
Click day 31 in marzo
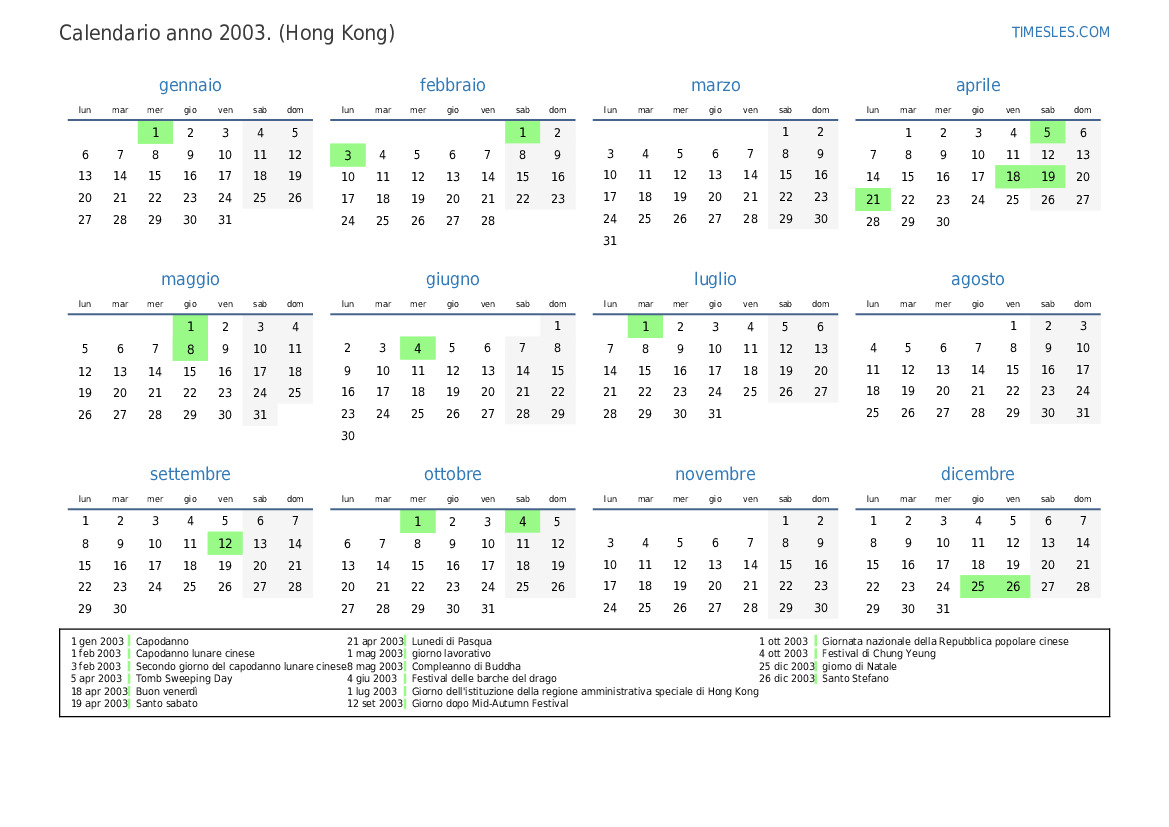coord(610,241)
